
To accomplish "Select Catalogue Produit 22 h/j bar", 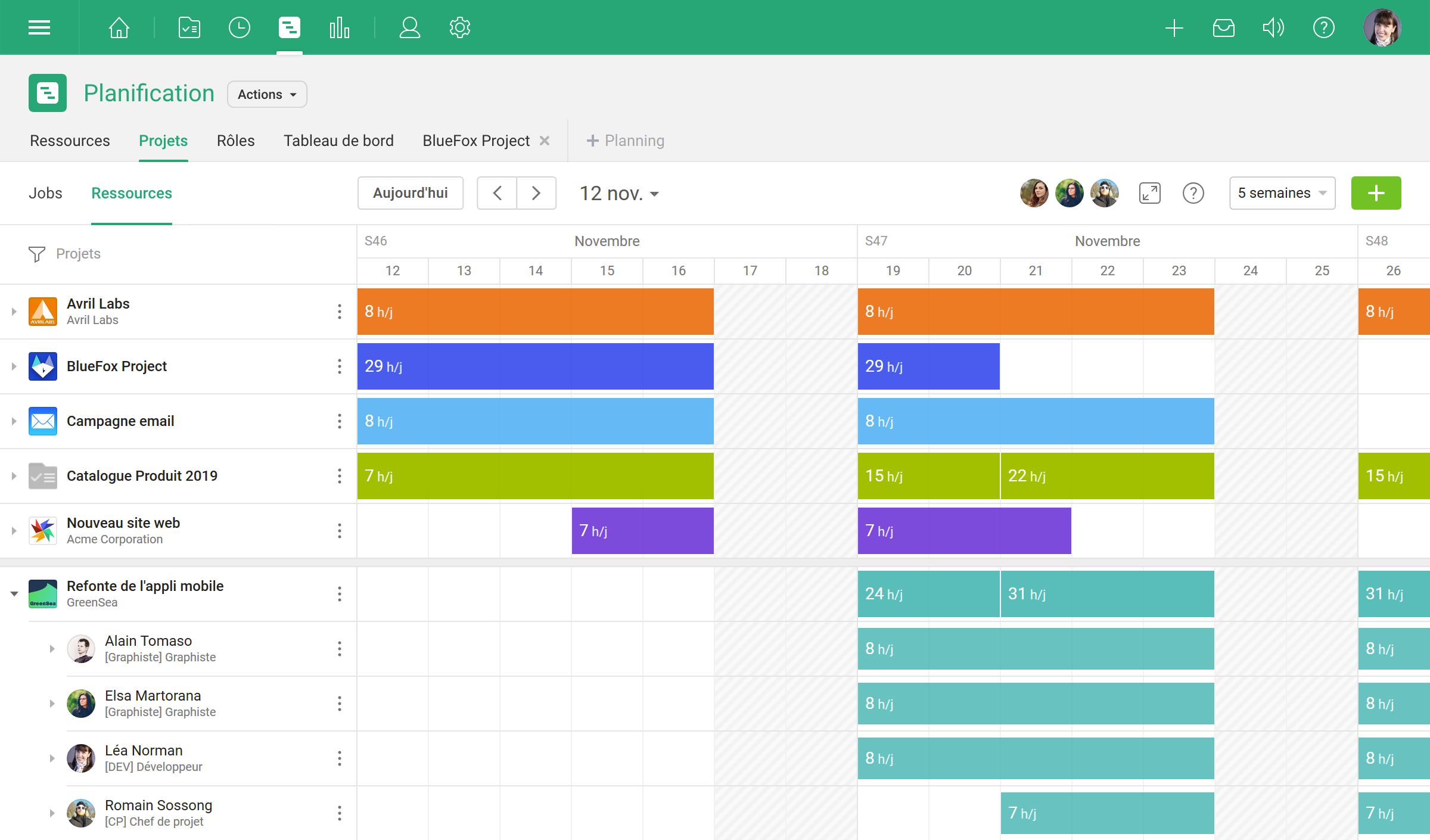I will click(1108, 476).
